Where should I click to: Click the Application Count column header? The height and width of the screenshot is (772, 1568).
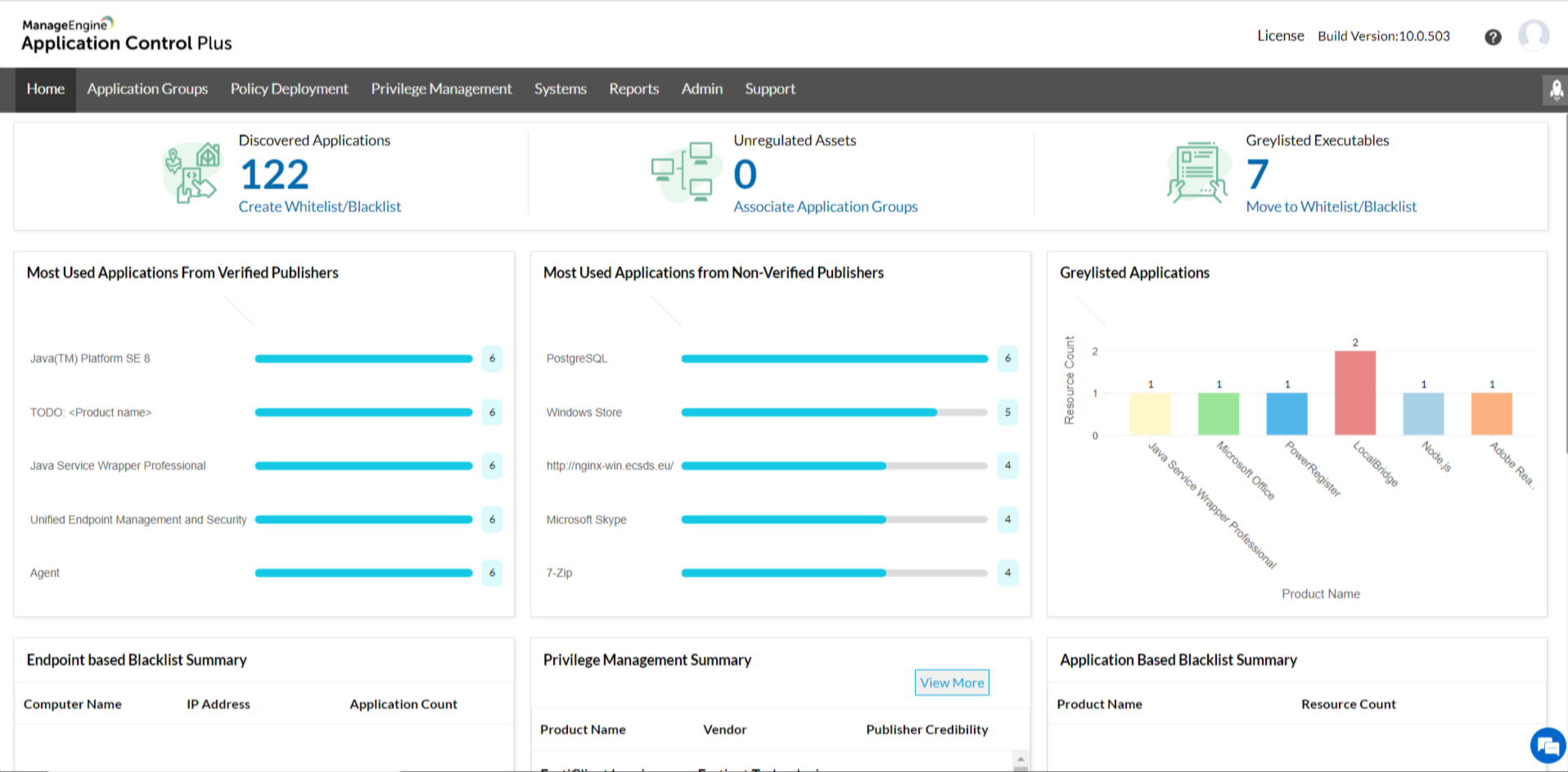tap(403, 704)
